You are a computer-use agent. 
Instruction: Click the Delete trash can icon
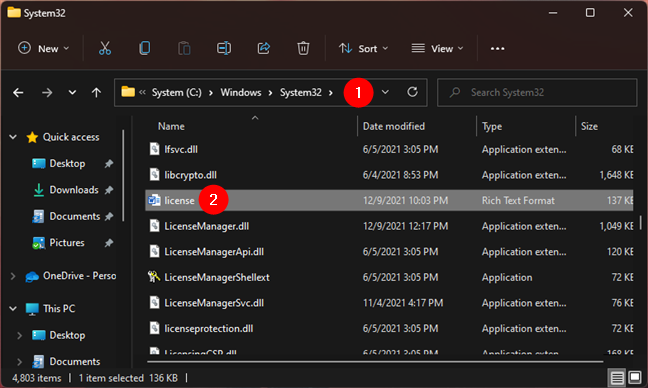(x=303, y=48)
